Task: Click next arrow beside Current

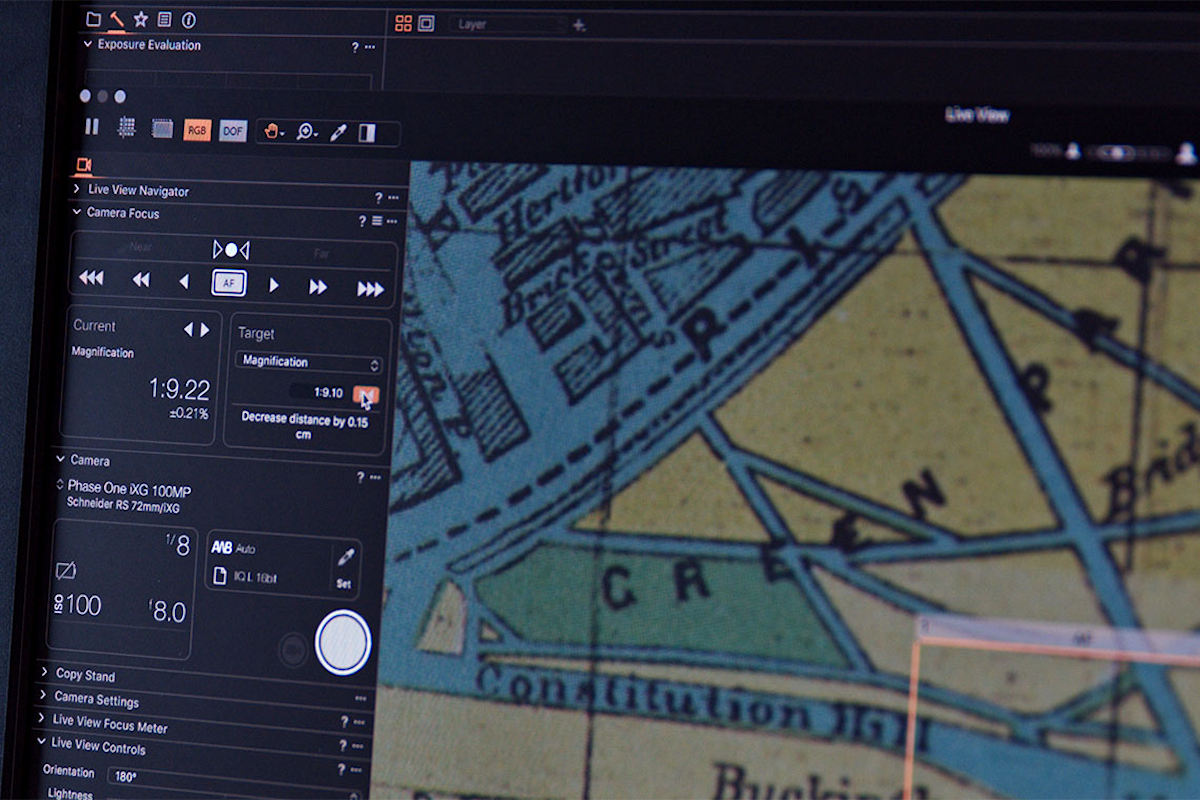Action: 205,329
